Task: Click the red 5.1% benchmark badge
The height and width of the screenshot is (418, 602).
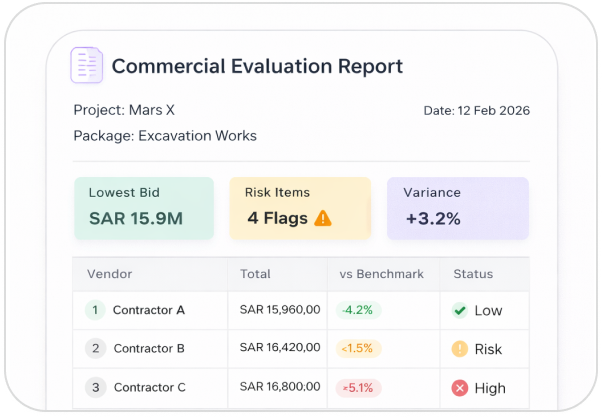Action: click(x=357, y=387)
